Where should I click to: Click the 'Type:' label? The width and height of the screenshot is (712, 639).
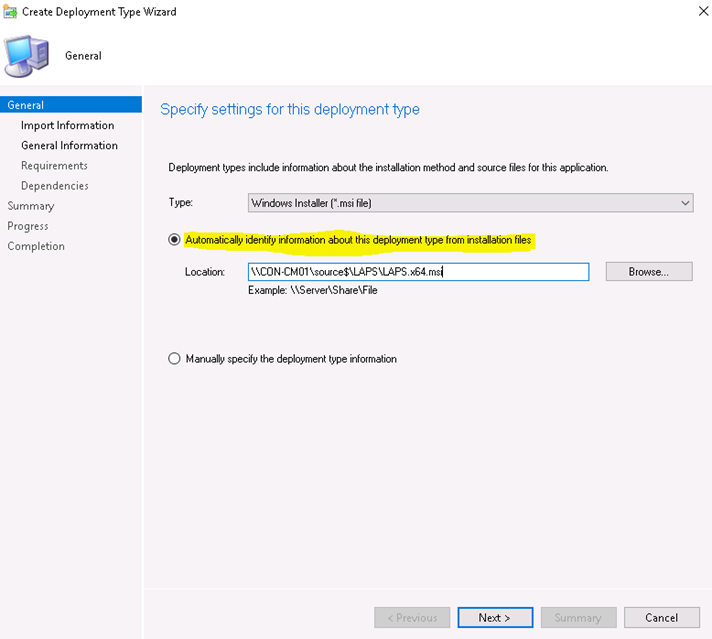(180, 203)
